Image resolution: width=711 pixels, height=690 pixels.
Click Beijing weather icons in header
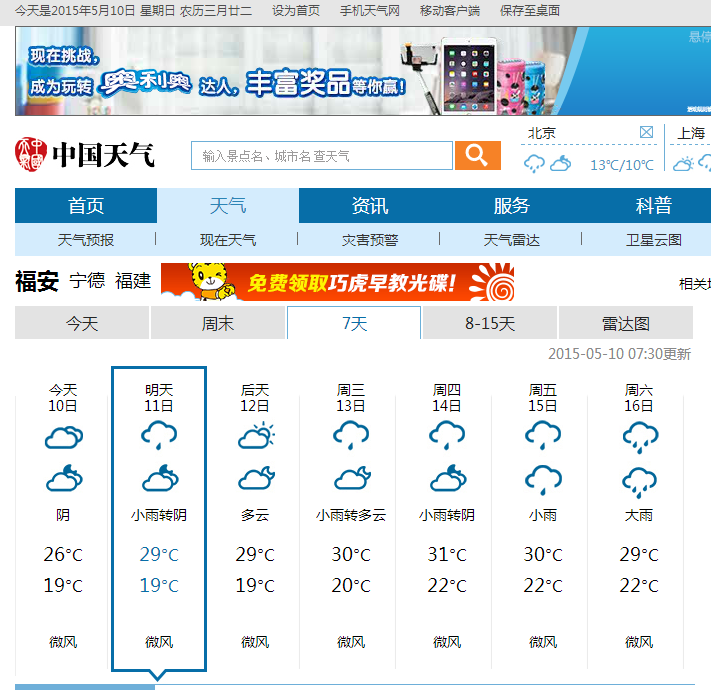[548, 164]
